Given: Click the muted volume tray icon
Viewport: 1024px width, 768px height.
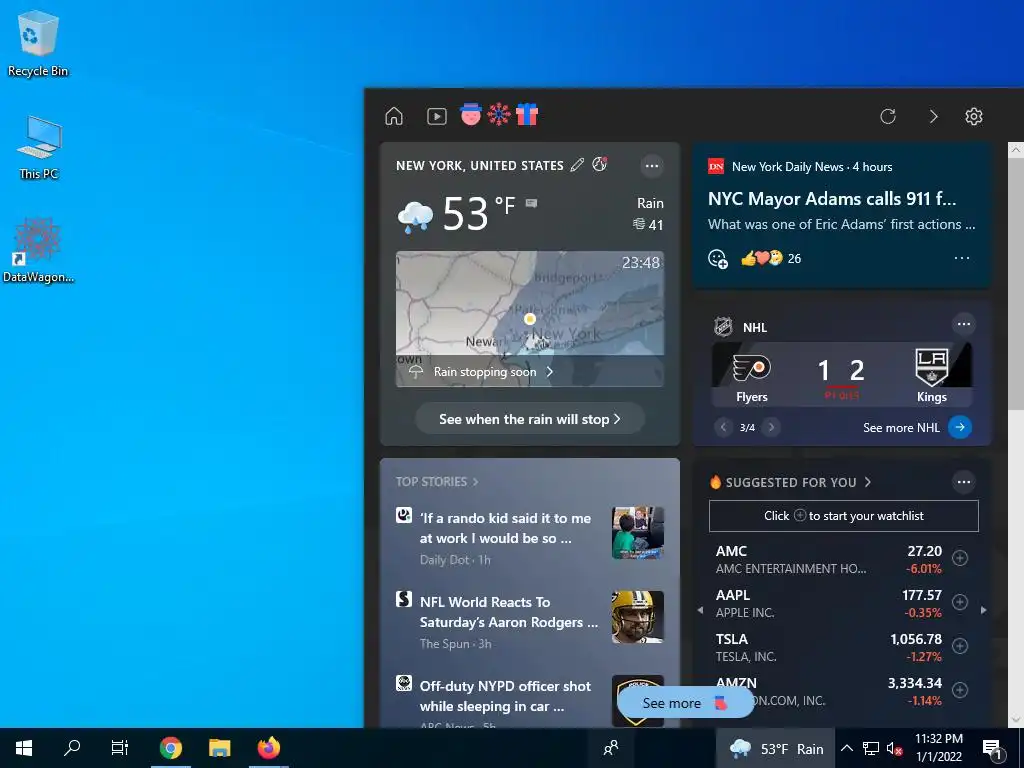Looking at the screenshot, I should pos(894,748).
